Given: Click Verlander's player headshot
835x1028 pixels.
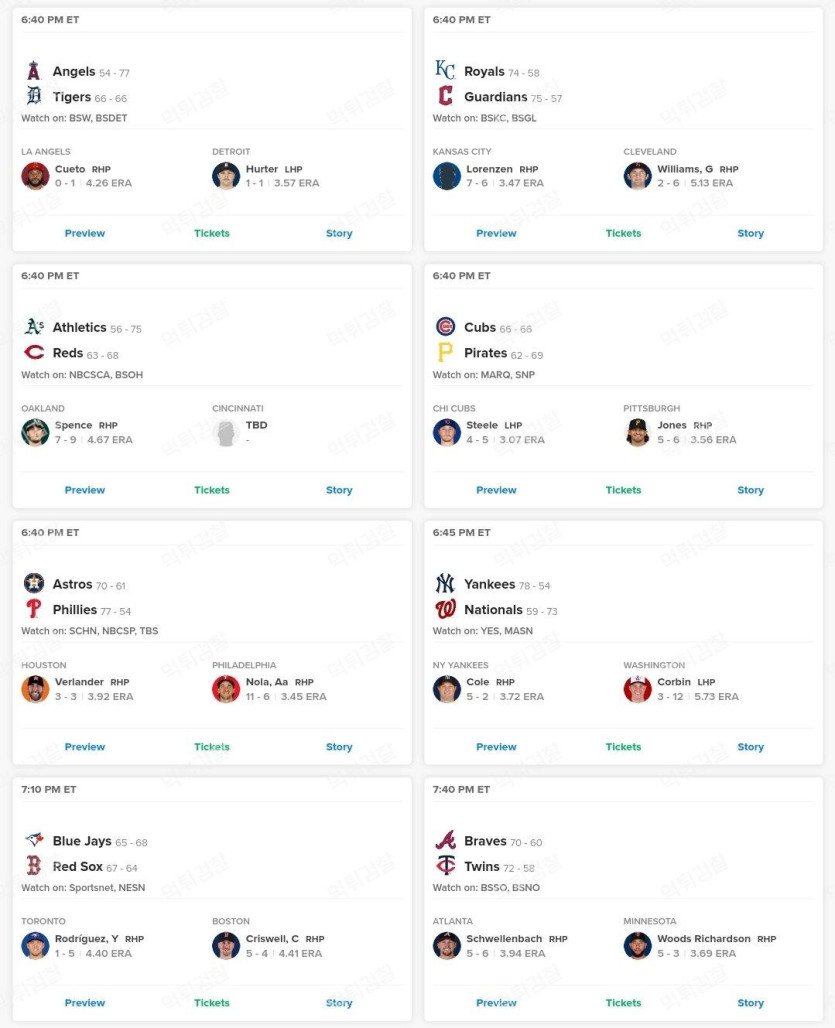Looking at the screenshot, I should (35, 689).
